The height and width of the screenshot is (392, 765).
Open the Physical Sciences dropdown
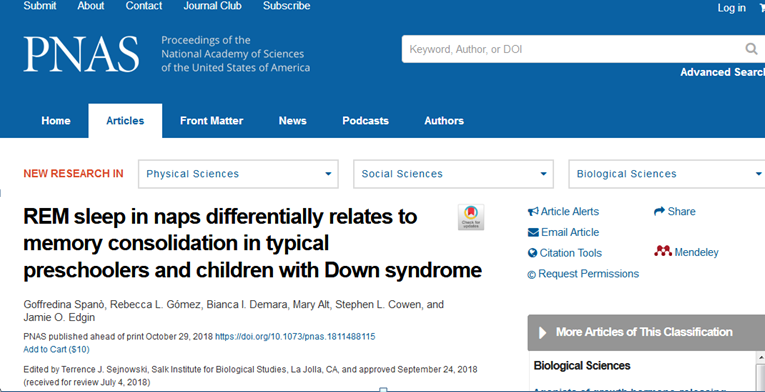238,174
